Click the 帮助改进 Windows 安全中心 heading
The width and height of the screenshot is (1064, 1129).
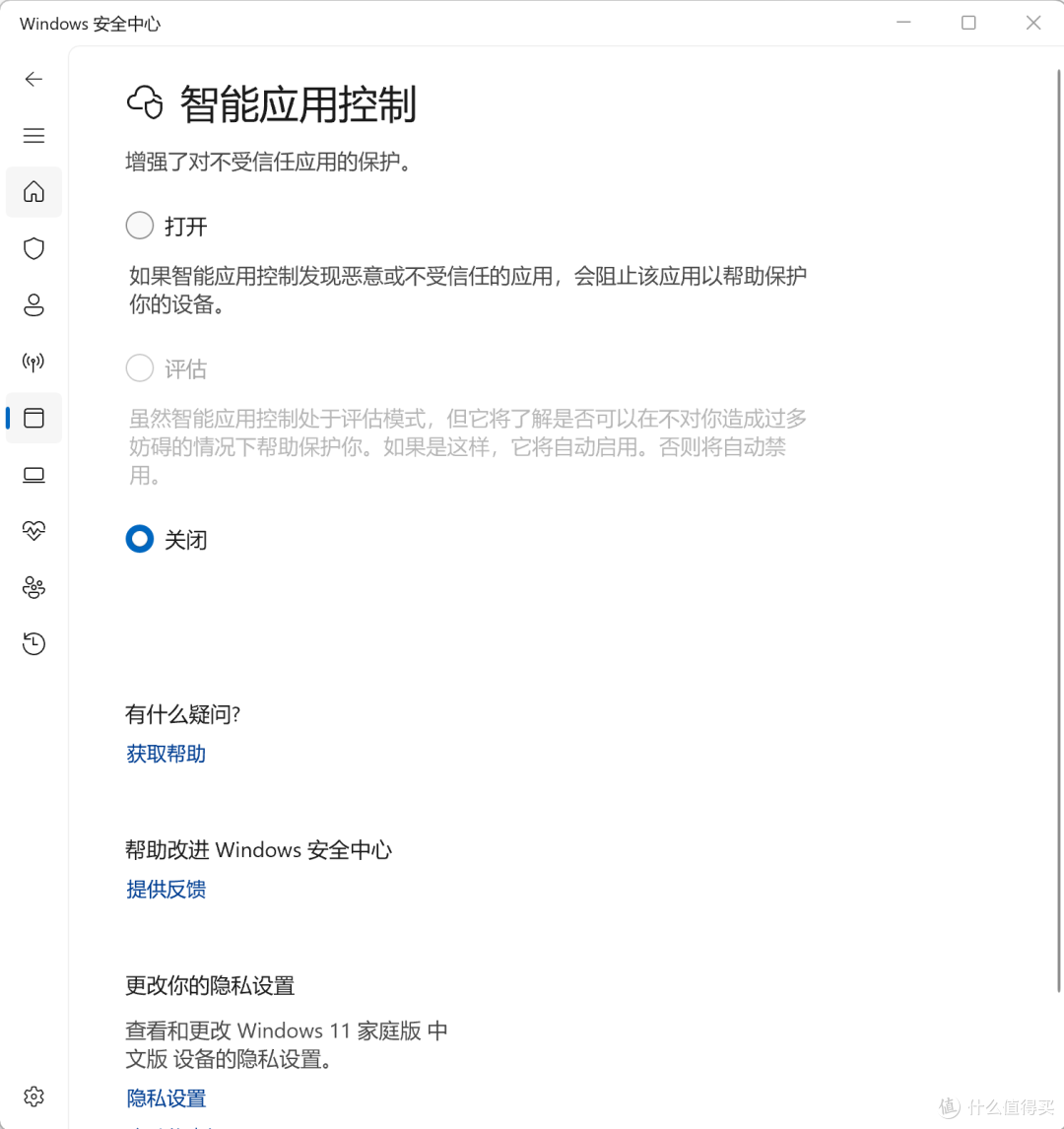[x=258, y=849]
